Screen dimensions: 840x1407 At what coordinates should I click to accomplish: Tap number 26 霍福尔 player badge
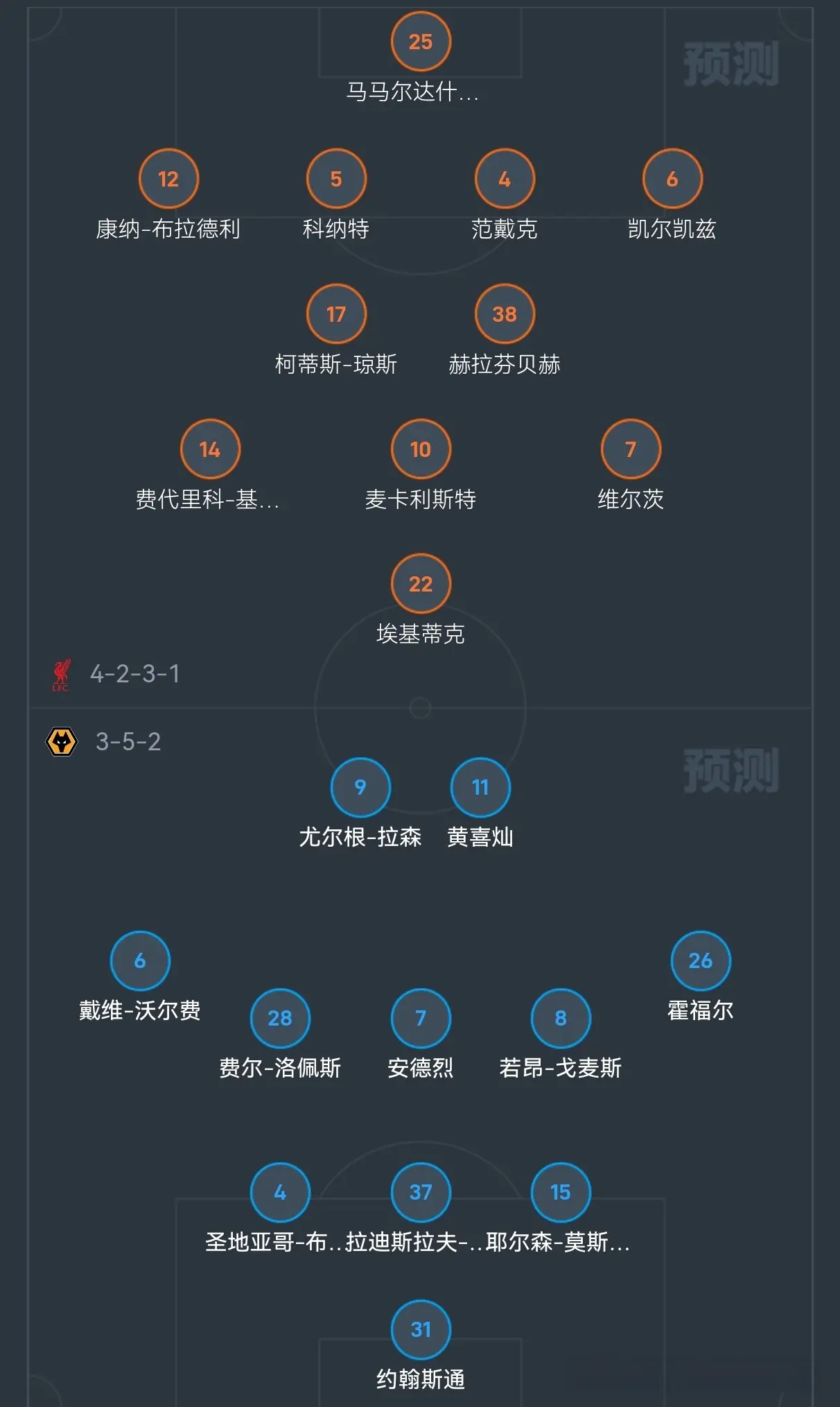coord(700,960)
